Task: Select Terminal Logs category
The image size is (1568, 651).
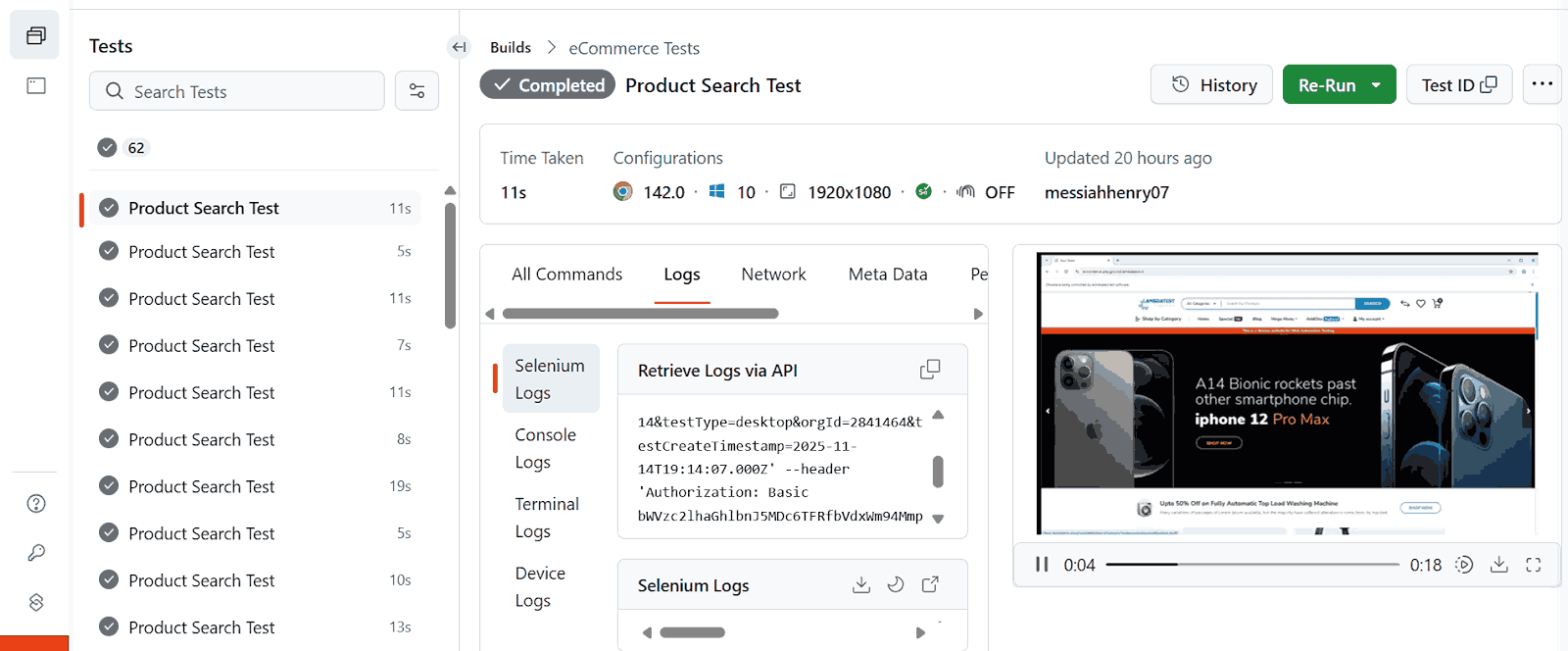Action: click(547, 518)
